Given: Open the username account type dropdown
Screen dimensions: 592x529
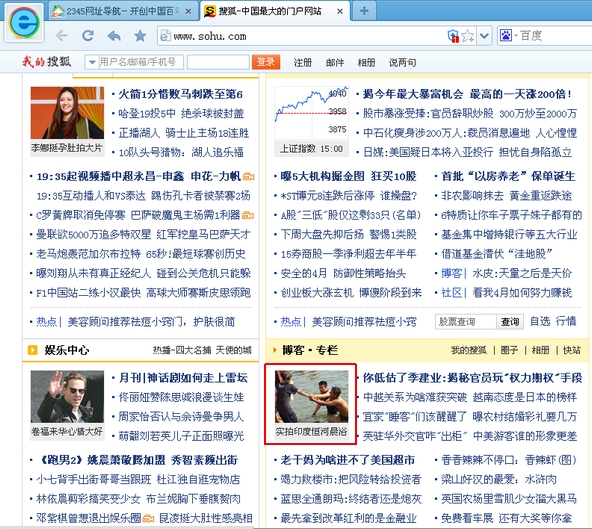Looking at the screenshot, I should tap(92, 62).
